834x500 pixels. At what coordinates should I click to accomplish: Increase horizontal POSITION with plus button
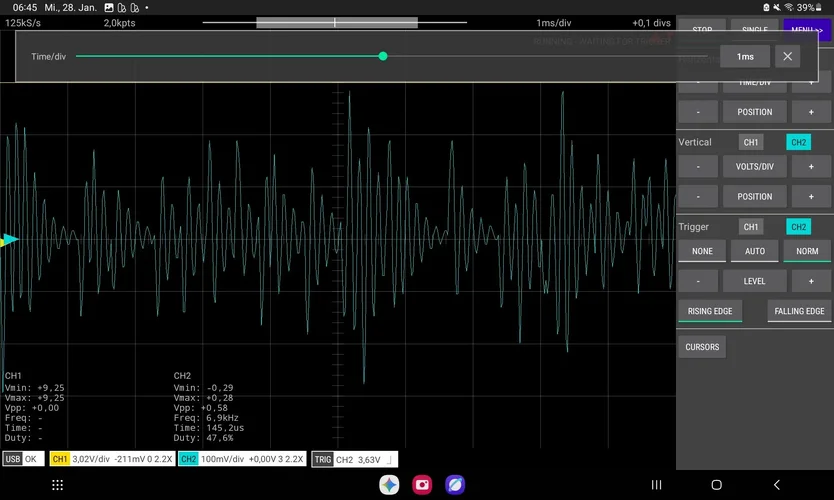[x=811, y=112]
